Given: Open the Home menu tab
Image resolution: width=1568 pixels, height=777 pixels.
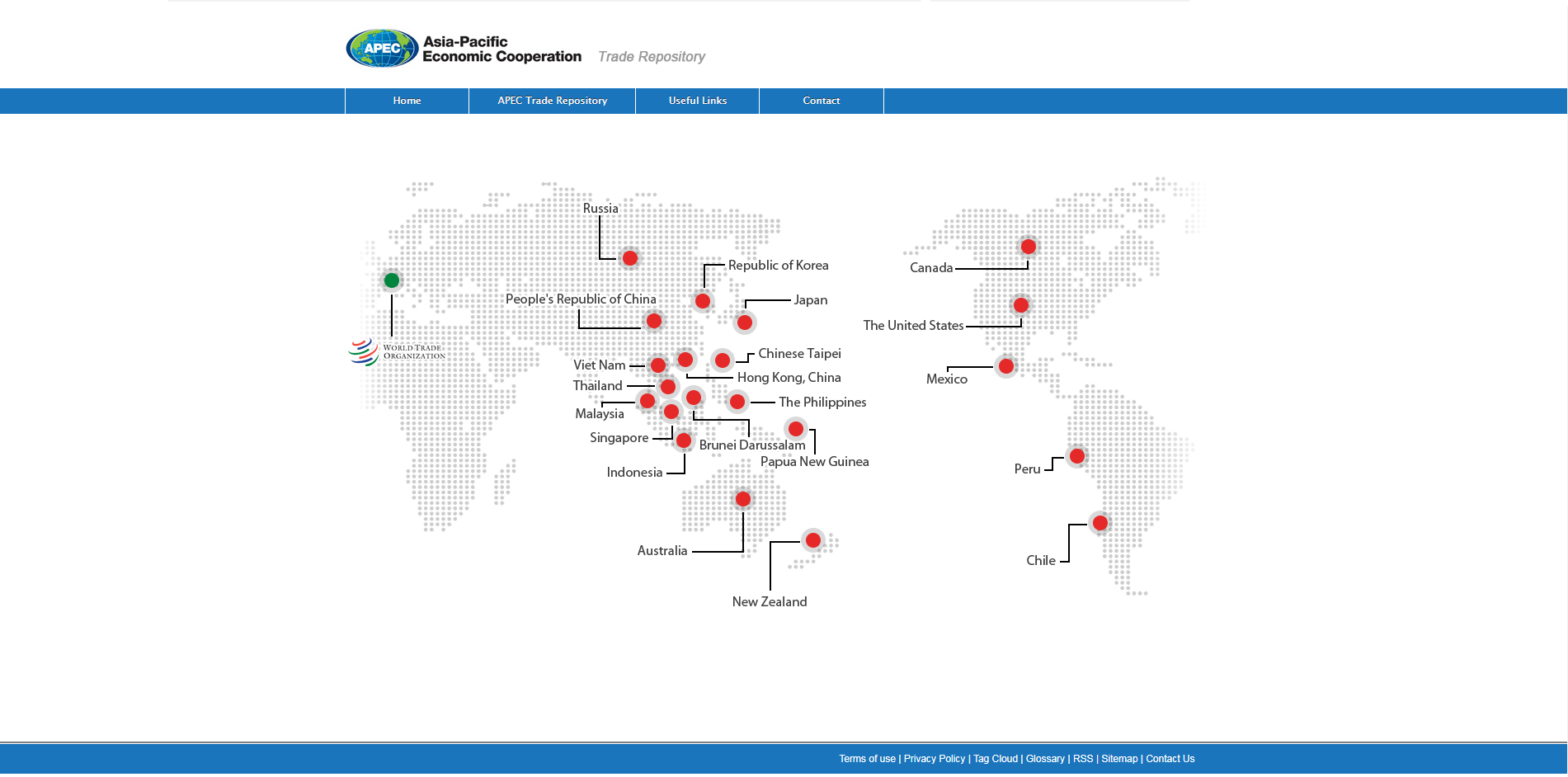Looking at the screenshot, I should (x=407, y=101).
